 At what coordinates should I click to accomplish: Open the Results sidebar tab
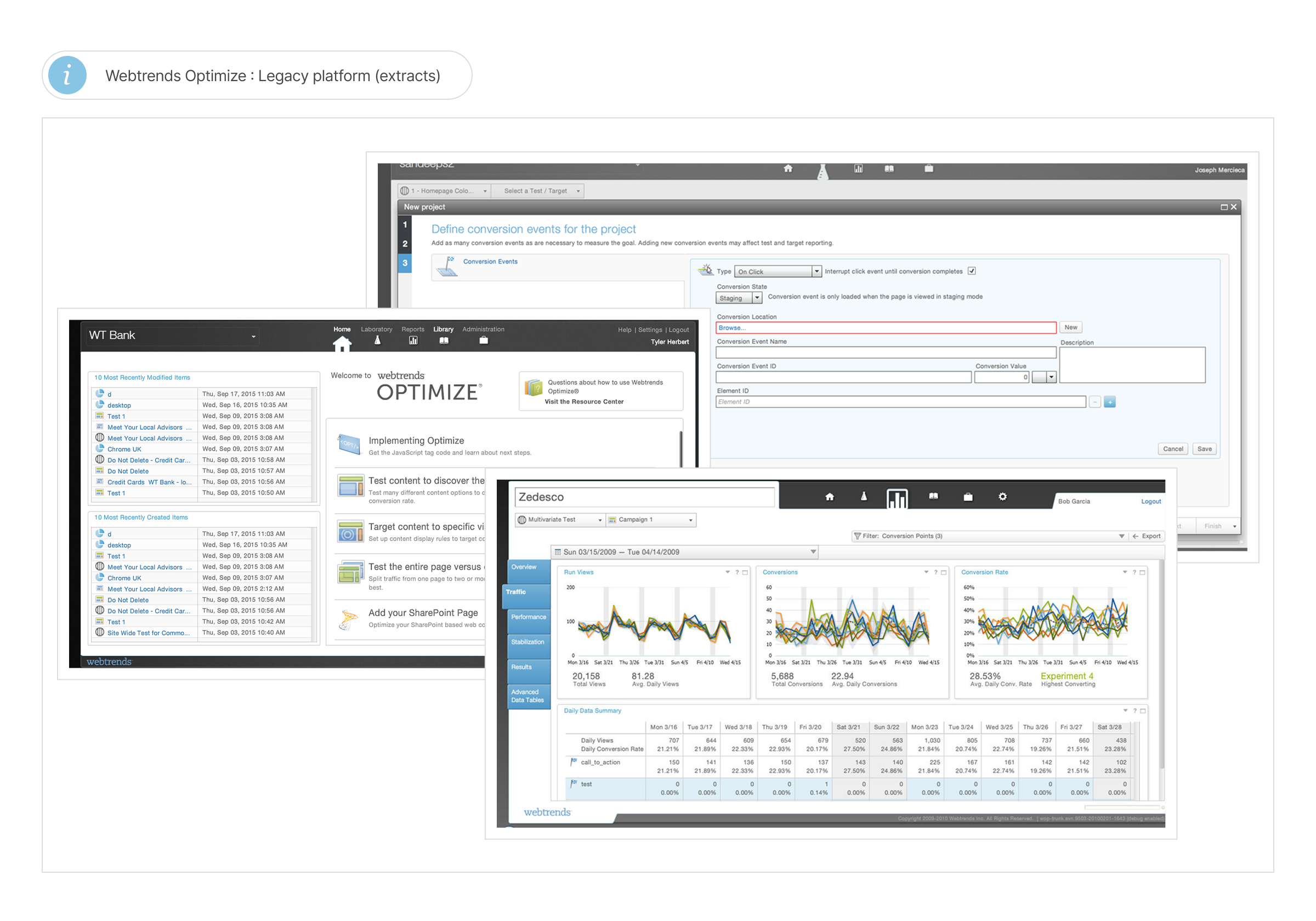[529, 671]
